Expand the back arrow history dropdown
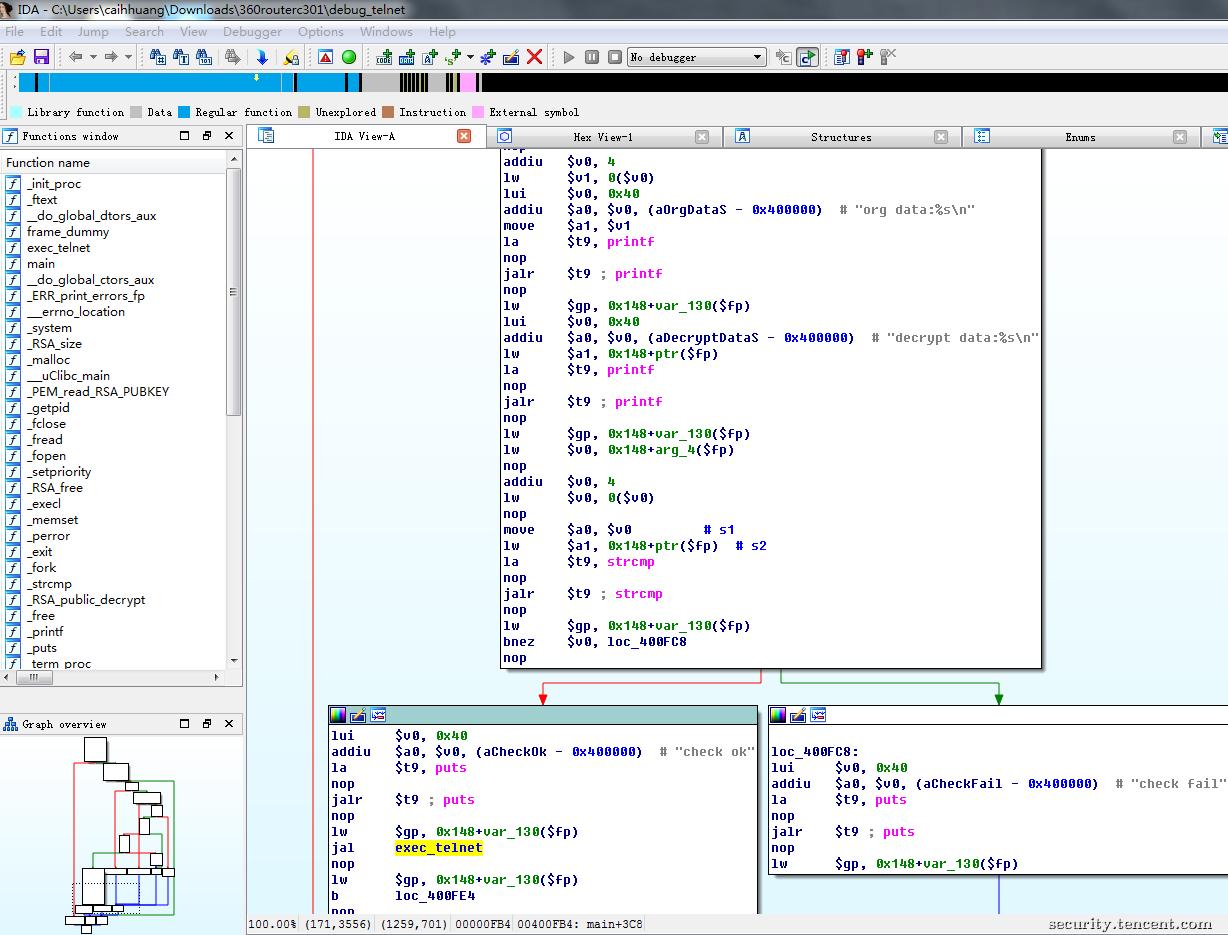Viewport: 1228px width, 935px height. click(x=93, y=57)
